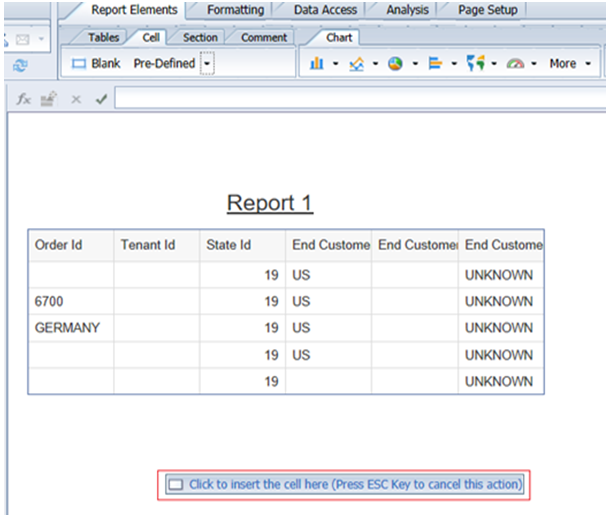The width and height of the screenshot is (610, 515).
Task: Expand the pie chart dropdown arrow
Action: click(415, 63)
